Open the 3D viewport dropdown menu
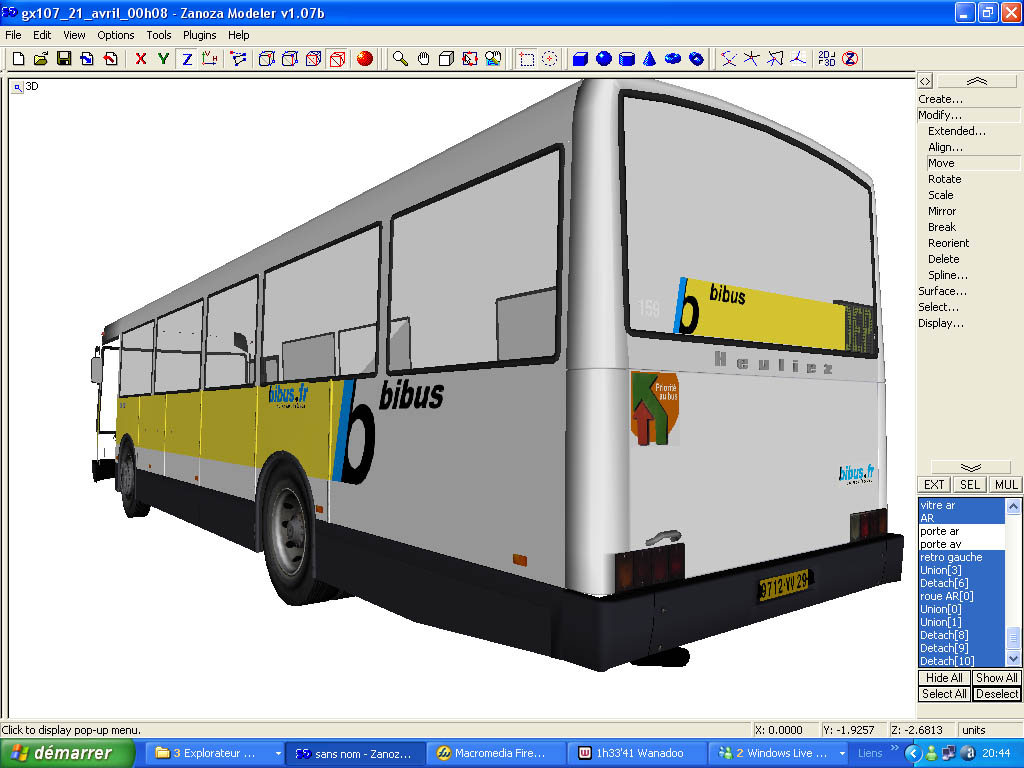This screenshot has width=1024, height=768. 18,87
